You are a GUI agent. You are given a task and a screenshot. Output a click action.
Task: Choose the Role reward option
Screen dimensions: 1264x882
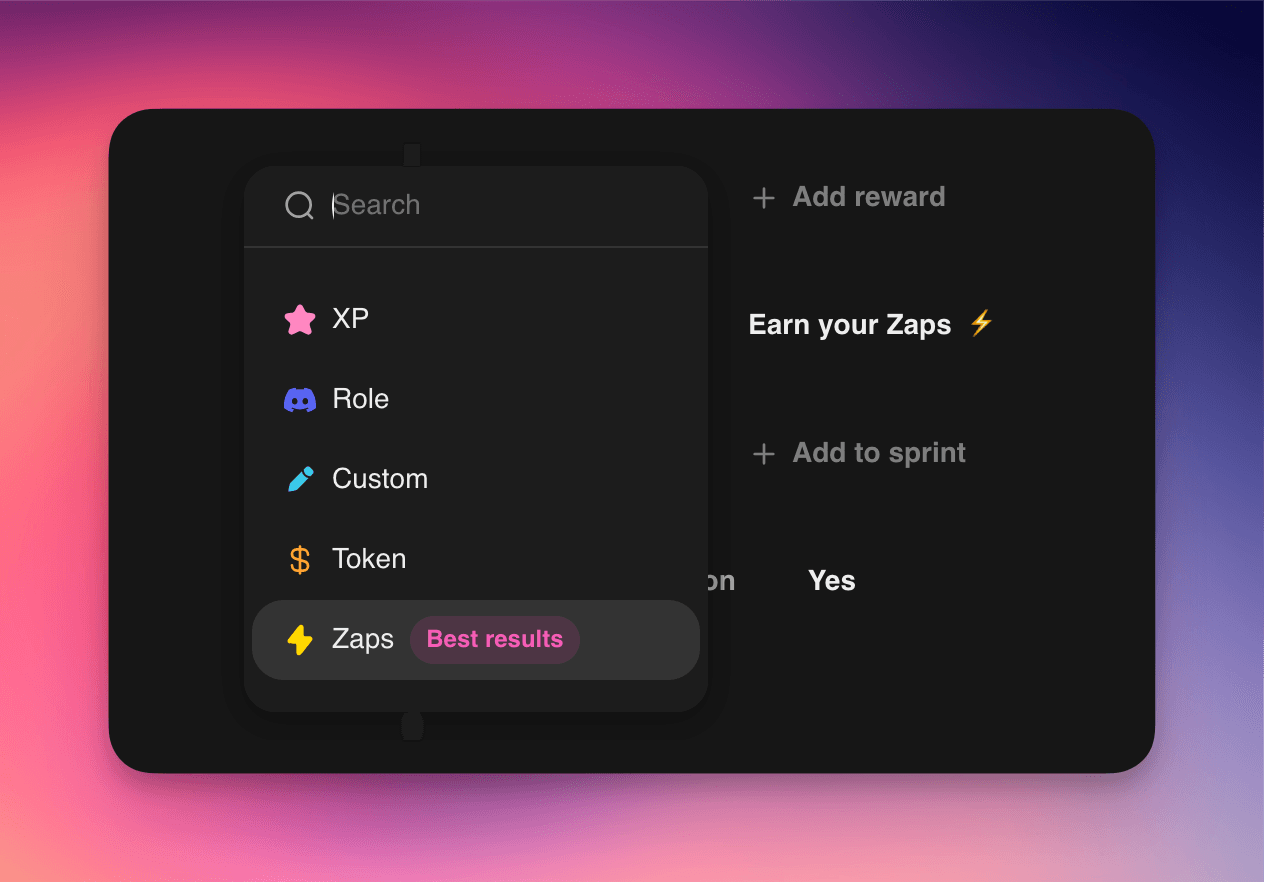pyautogui.click(x=476, y=400)
